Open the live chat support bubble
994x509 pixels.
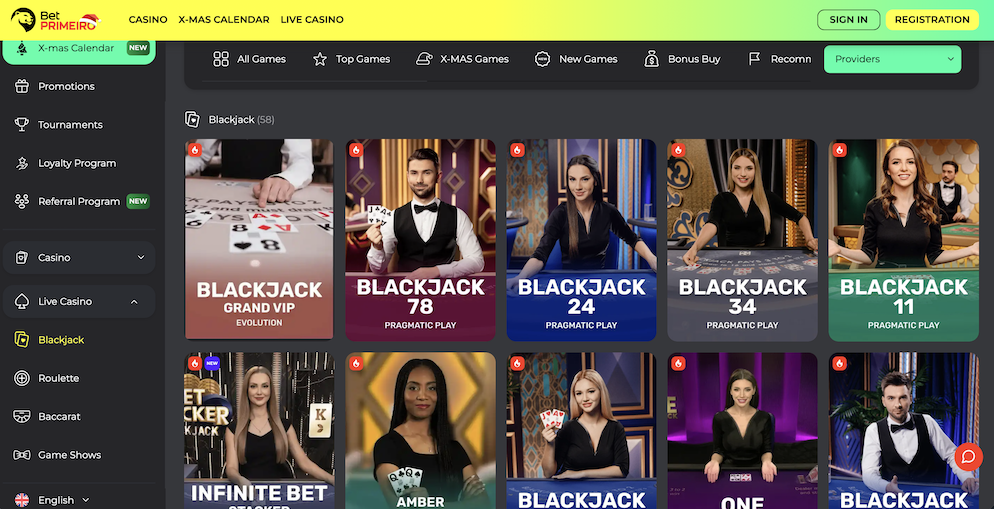(x=968, y=457)
